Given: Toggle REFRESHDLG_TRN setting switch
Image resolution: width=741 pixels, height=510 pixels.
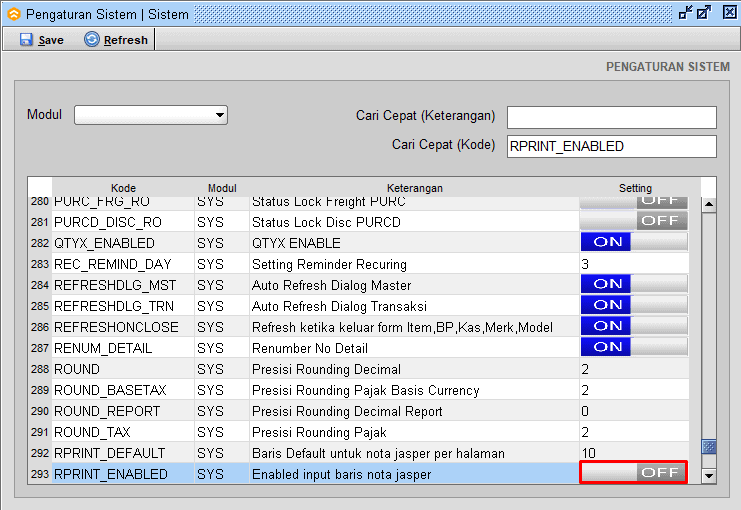Looking at the screenshot, I should pos(634,305).
